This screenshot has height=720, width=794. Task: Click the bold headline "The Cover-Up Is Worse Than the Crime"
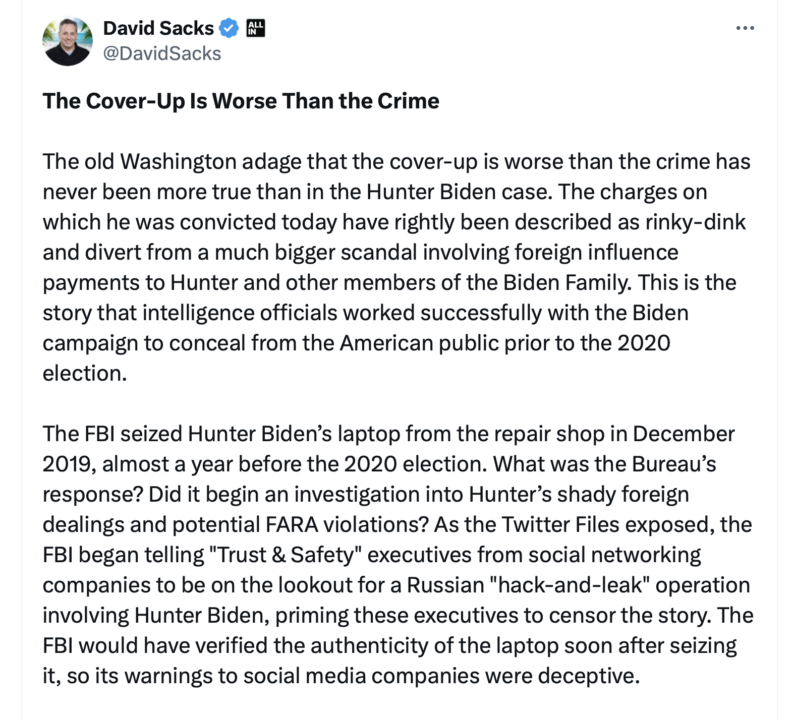point(241,102)
